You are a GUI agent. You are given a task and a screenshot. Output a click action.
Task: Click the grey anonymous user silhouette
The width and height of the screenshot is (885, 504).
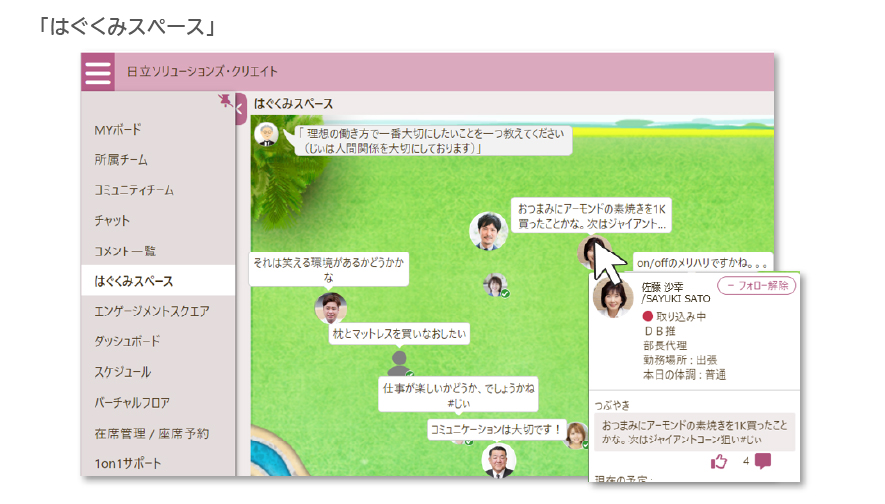pos(398,361)
